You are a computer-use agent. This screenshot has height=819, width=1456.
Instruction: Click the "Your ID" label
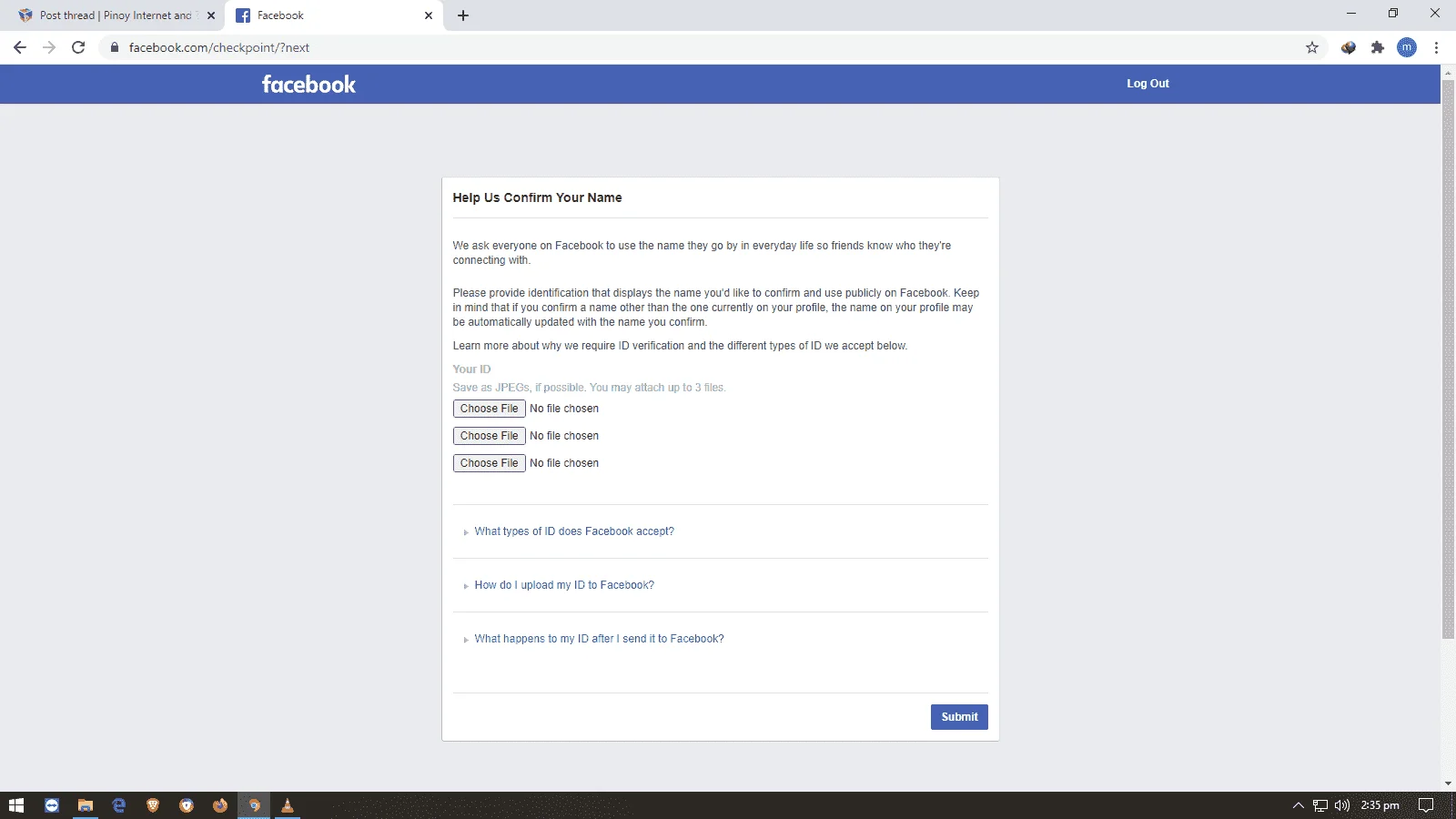[471, 369]
